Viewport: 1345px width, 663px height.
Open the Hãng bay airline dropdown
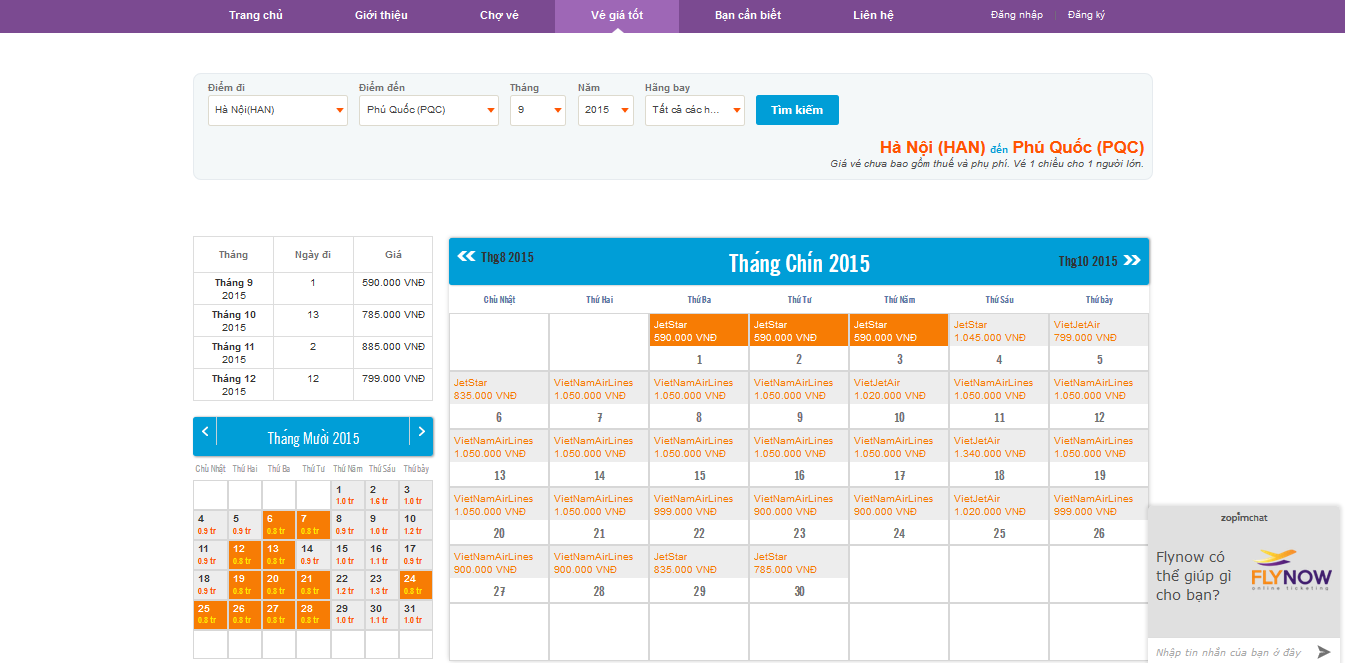[x=695, y=110]
